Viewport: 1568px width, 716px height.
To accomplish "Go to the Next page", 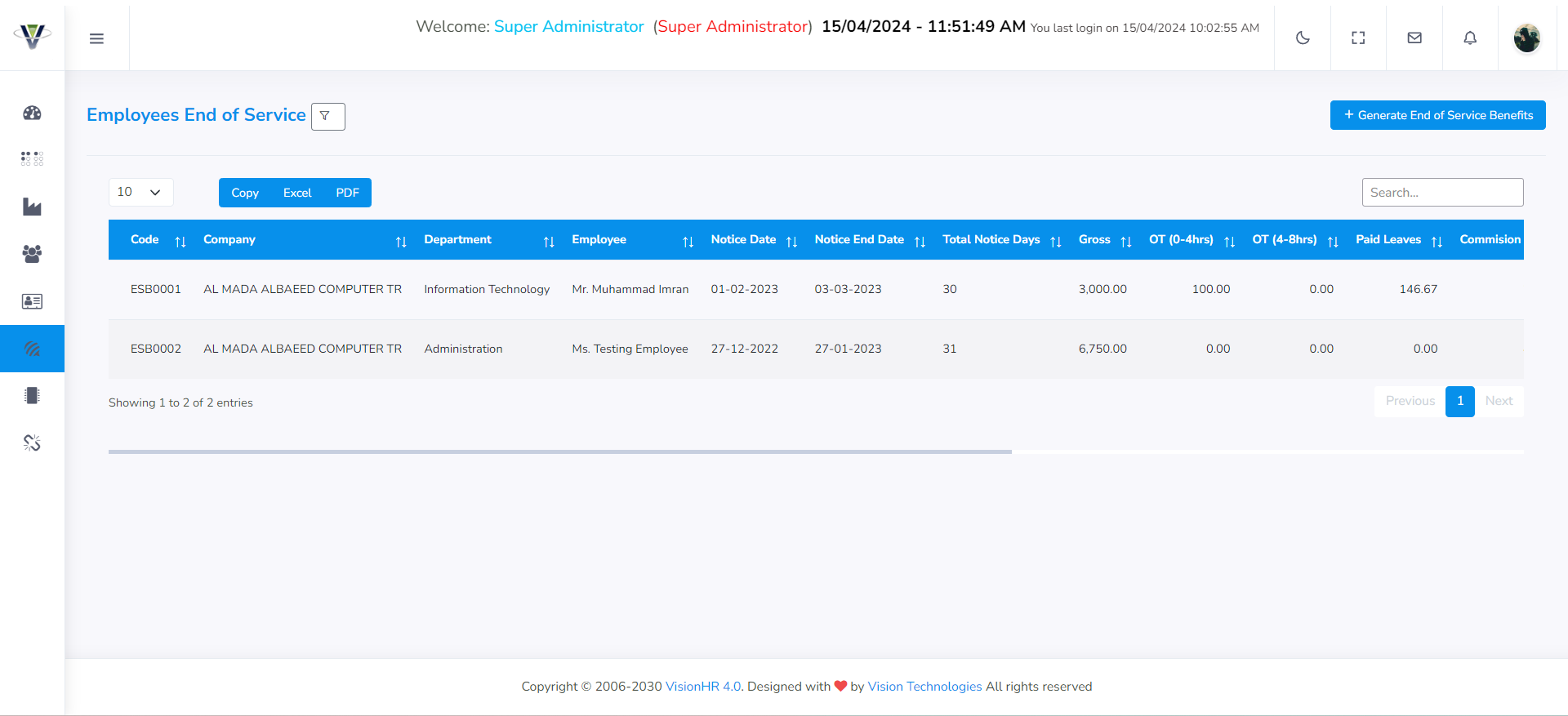I will [x=1499, y=401].
